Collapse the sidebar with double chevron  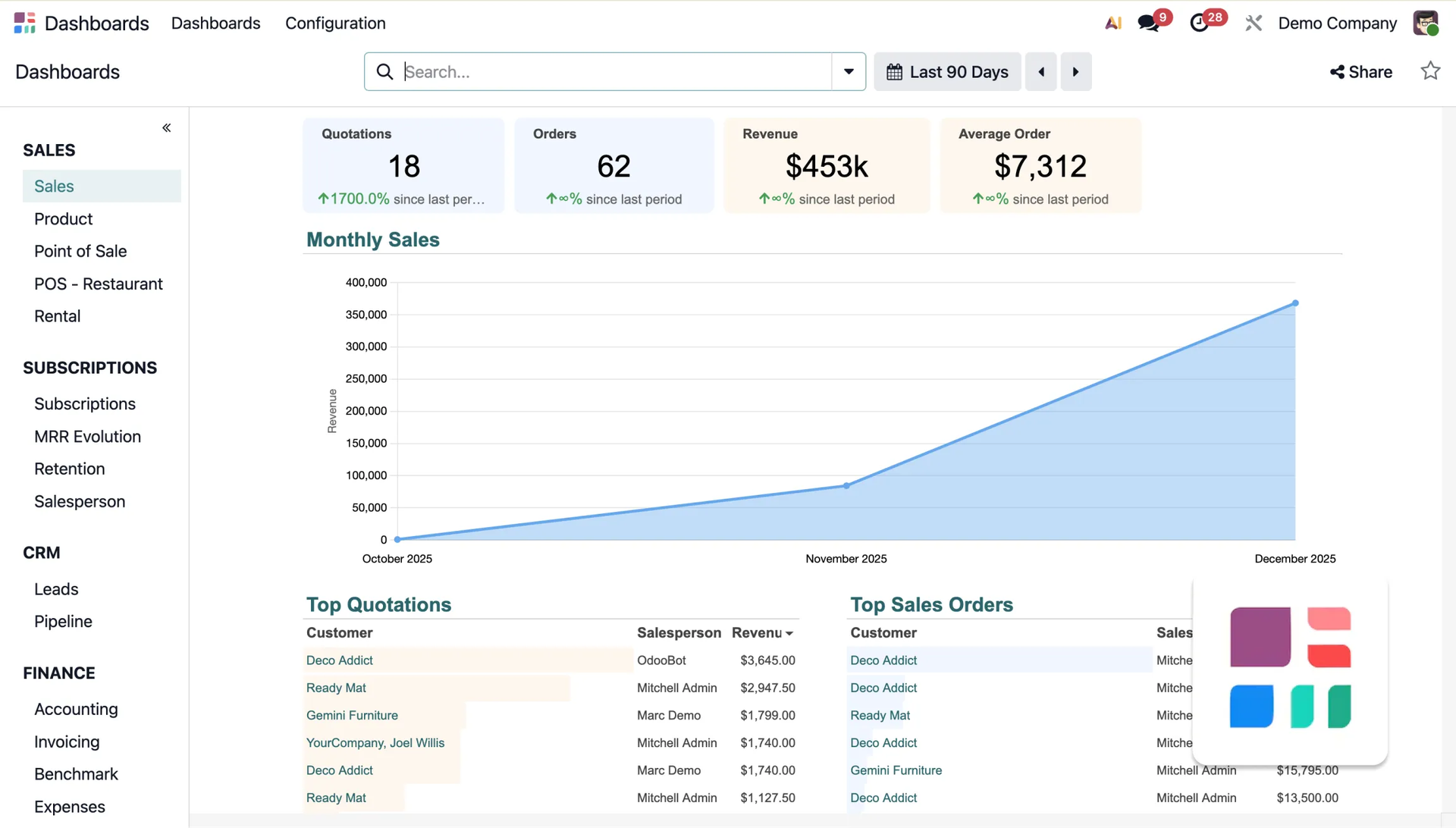pos(167,127)
